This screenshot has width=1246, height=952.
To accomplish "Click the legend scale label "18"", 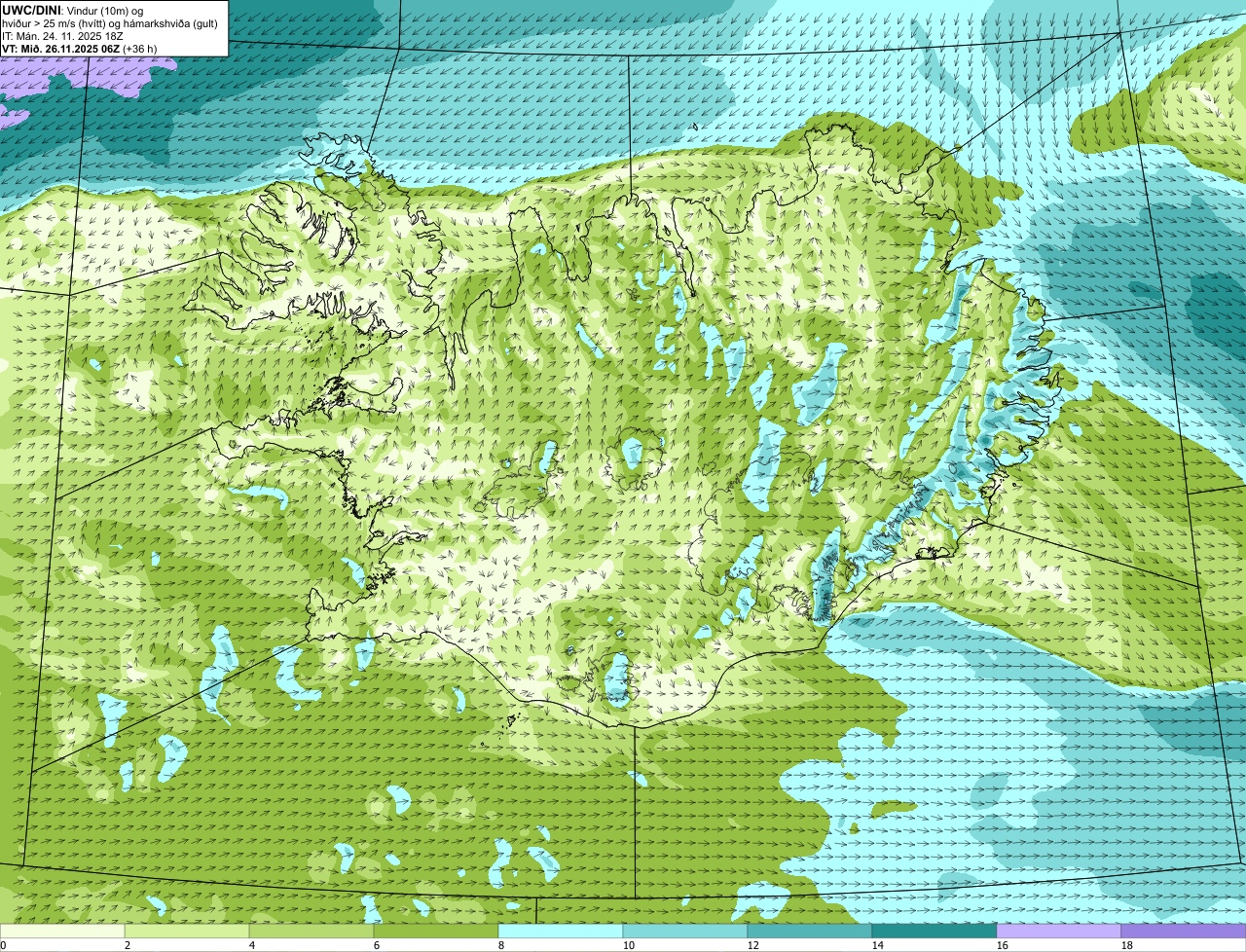I will pos(1127,945).
